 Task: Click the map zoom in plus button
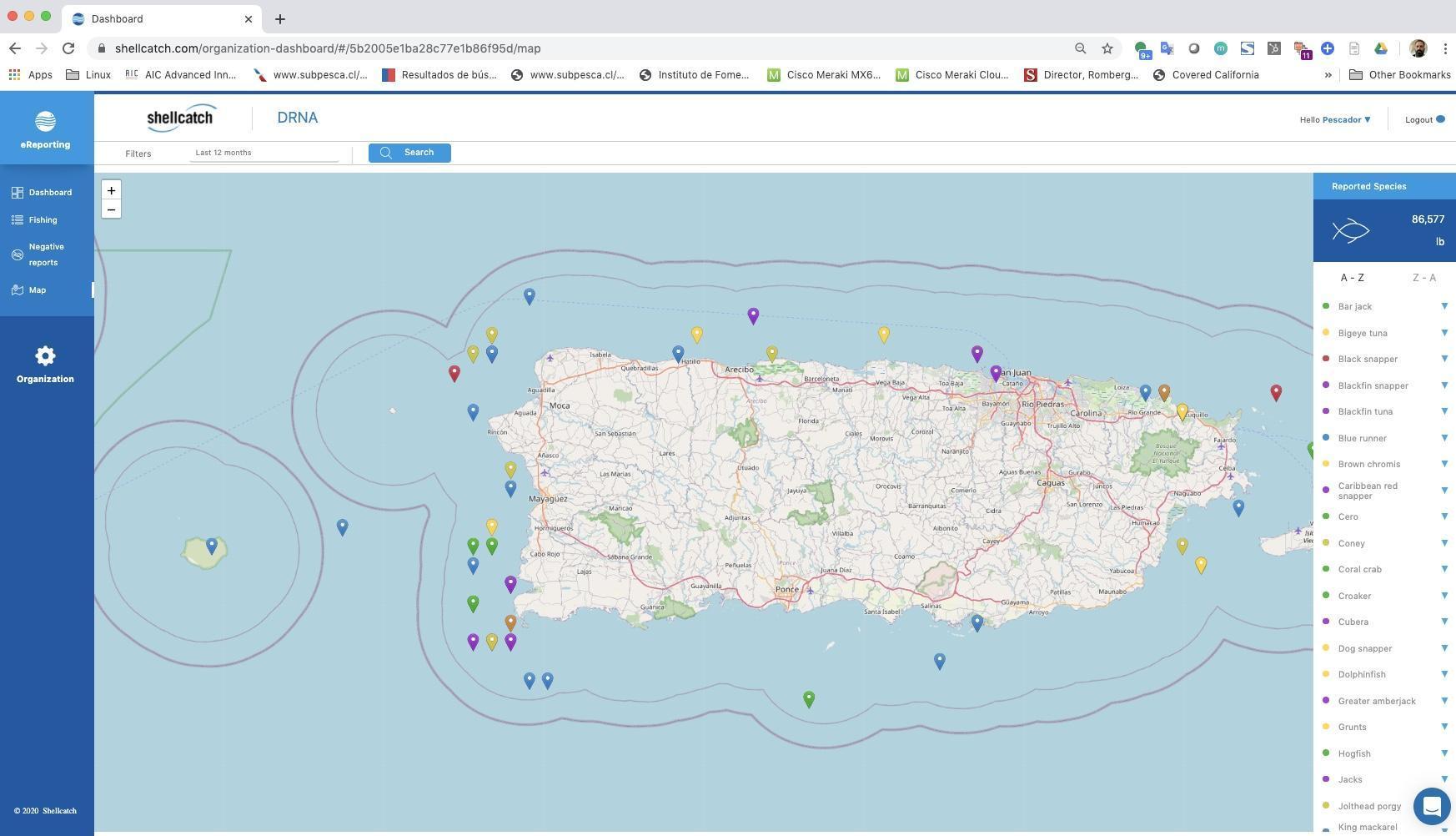tap(111, 190)
